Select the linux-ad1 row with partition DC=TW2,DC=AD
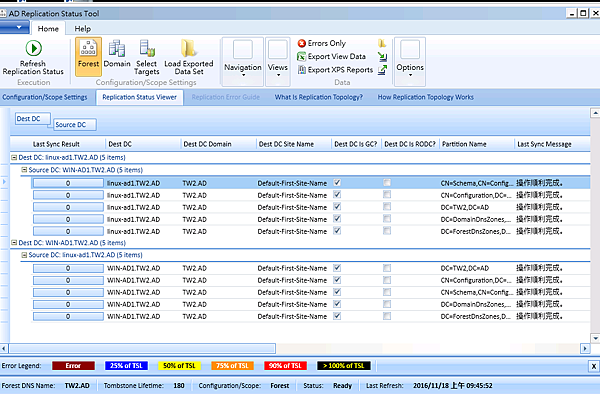Screen dimensions: 600x394 tap(310, 207)
